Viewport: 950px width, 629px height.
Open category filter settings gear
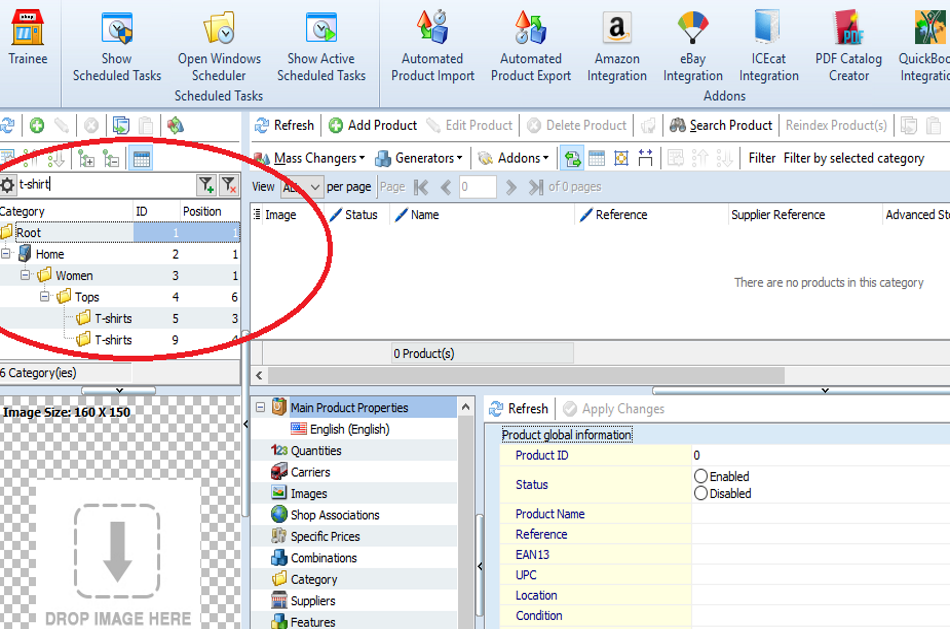coord(7,185)
